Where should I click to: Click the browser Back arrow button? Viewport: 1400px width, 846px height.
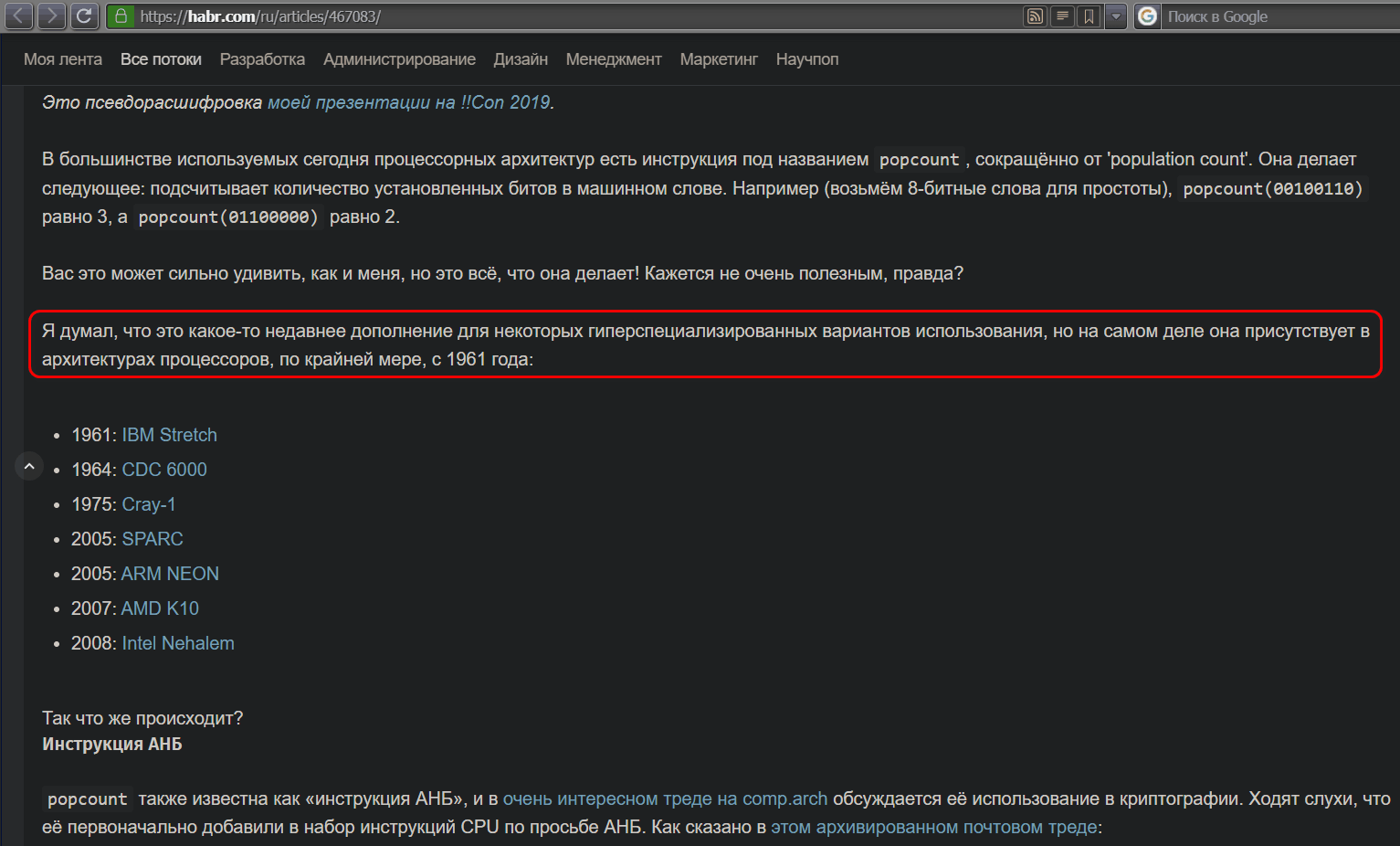20,16
